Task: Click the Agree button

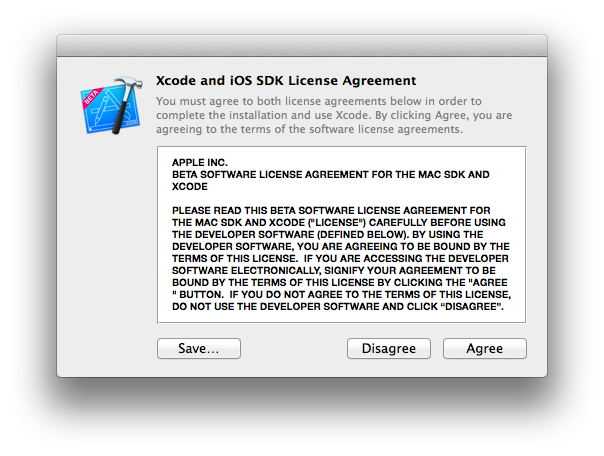Action: click(485, 349)
